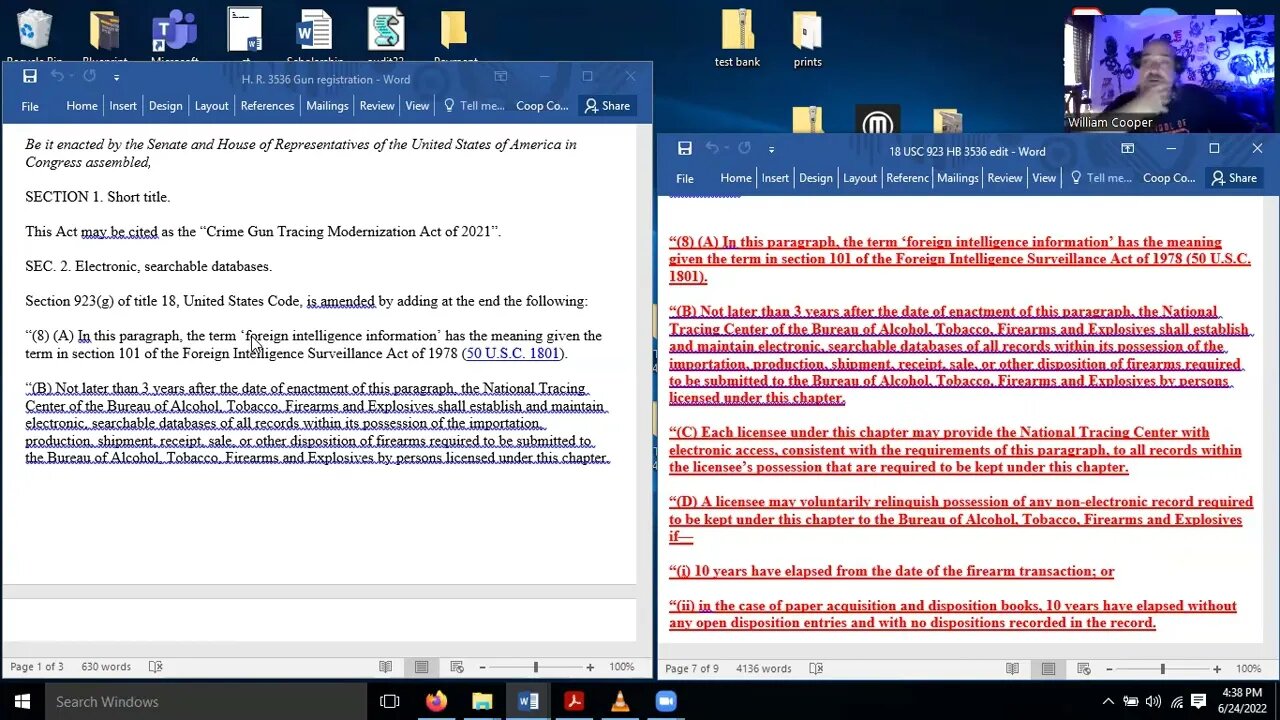Click the 630 words count
The width and height of the screenshot is (1280, 720).
click(106, 667)
